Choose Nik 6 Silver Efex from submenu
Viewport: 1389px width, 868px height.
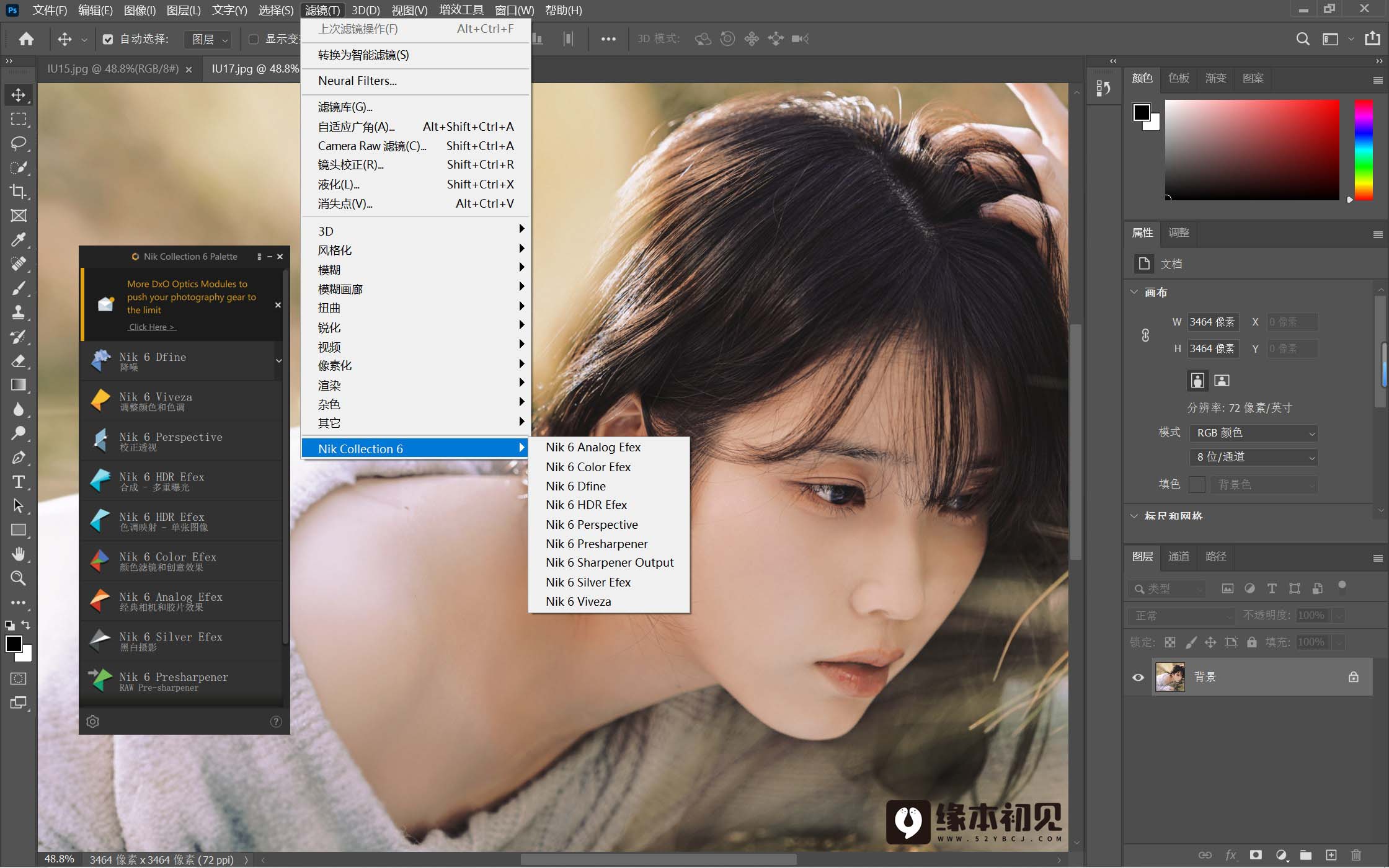[588, 582]
